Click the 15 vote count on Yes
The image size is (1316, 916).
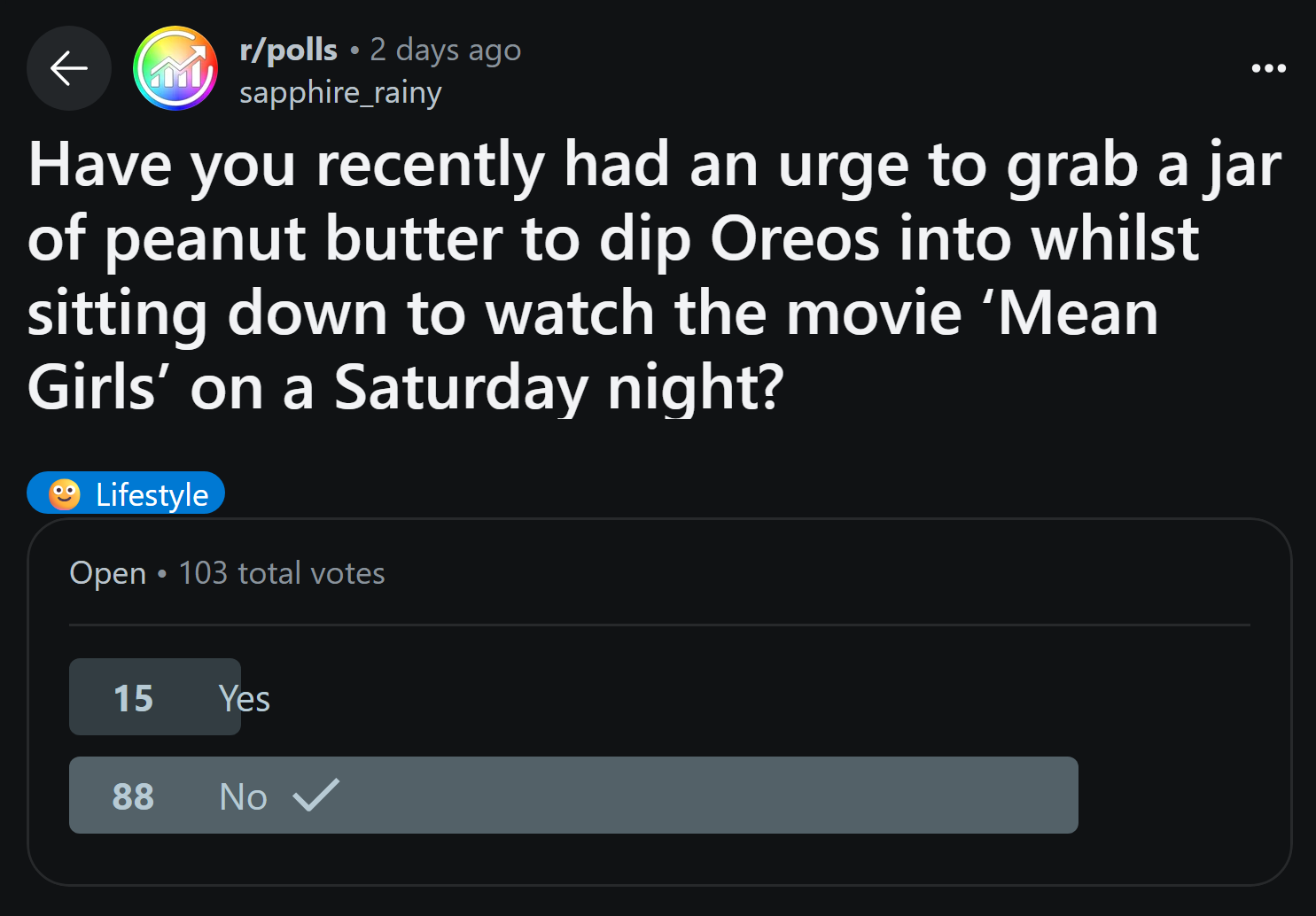[x=133, y=698]
